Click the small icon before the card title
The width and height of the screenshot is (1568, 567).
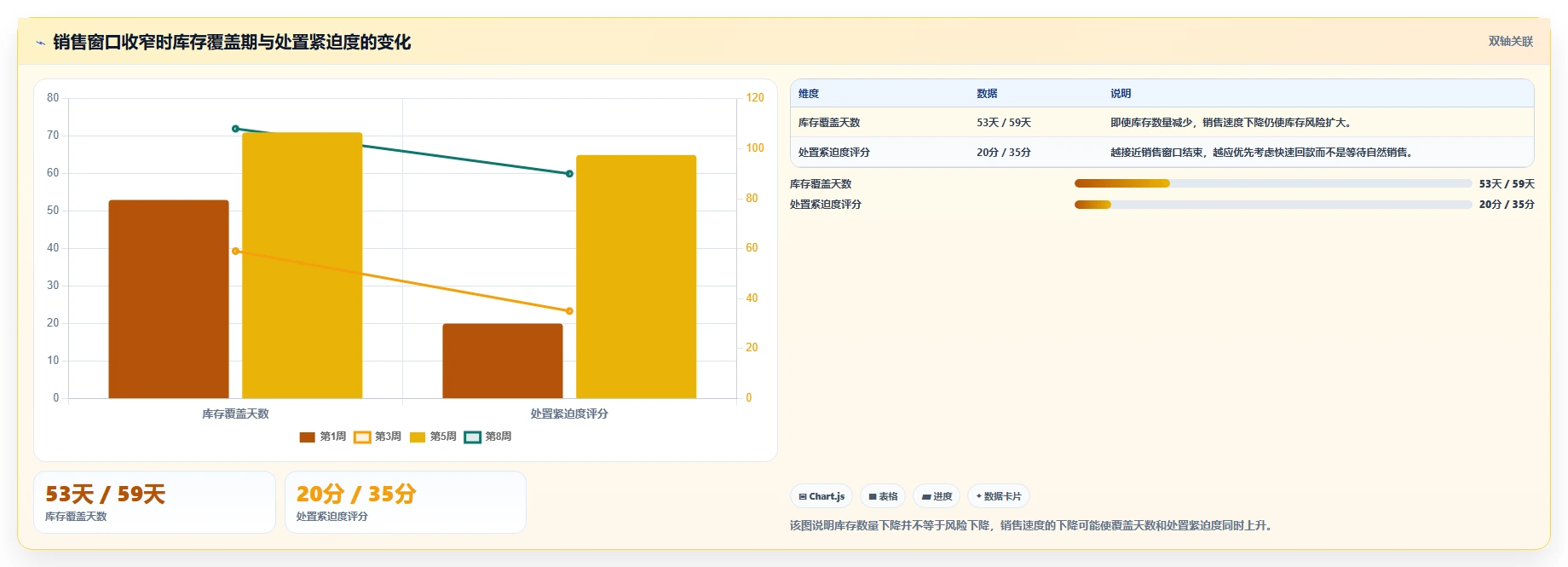tap(40, 43)
